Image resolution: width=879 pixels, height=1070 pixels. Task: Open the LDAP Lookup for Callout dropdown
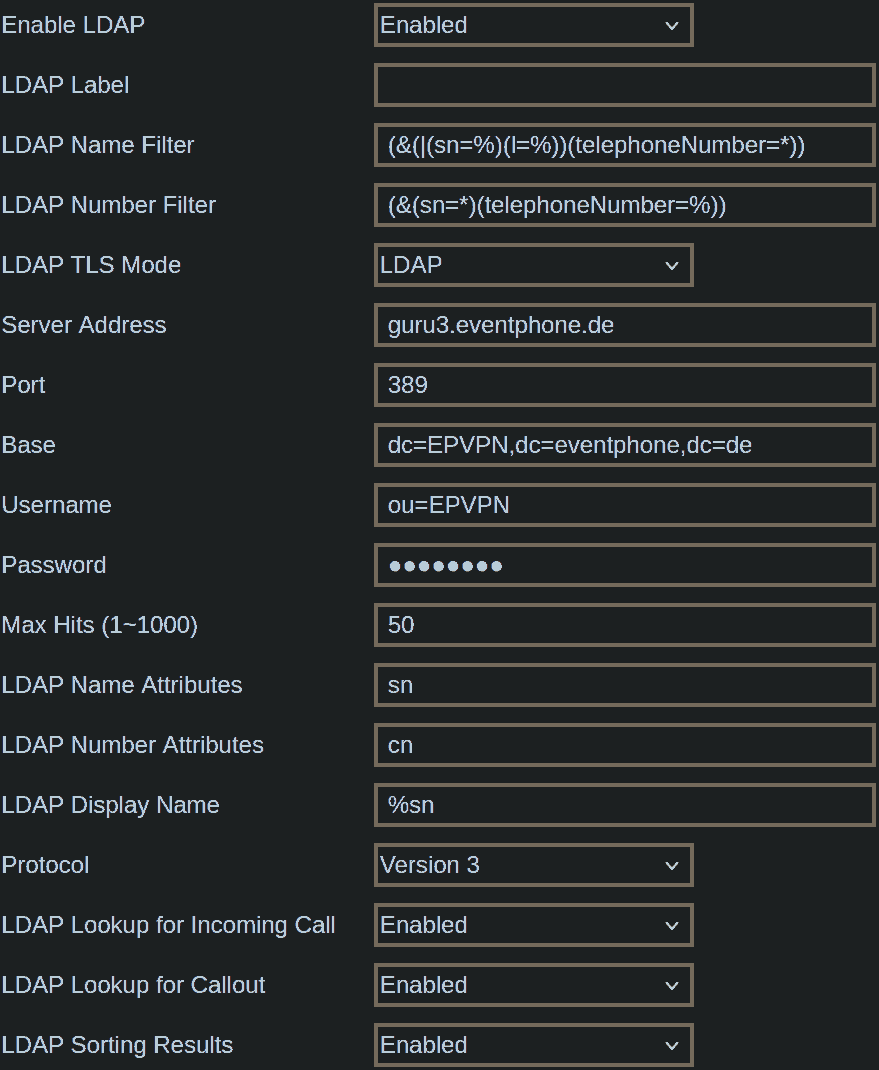(534, 986)
